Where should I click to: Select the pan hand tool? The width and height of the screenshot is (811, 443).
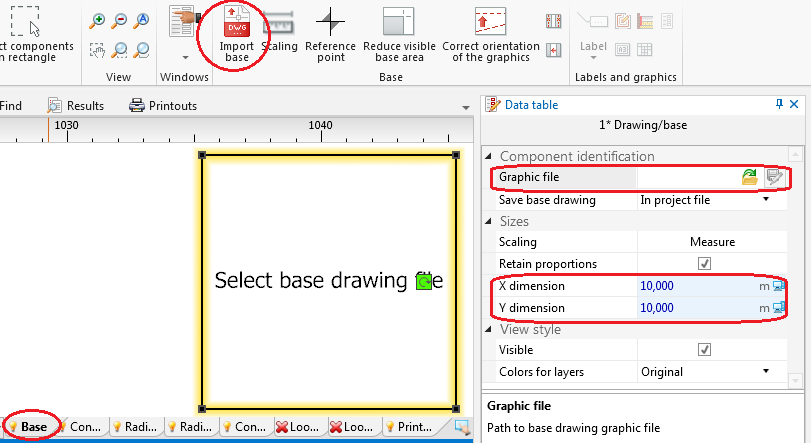[x=97, y=50]
